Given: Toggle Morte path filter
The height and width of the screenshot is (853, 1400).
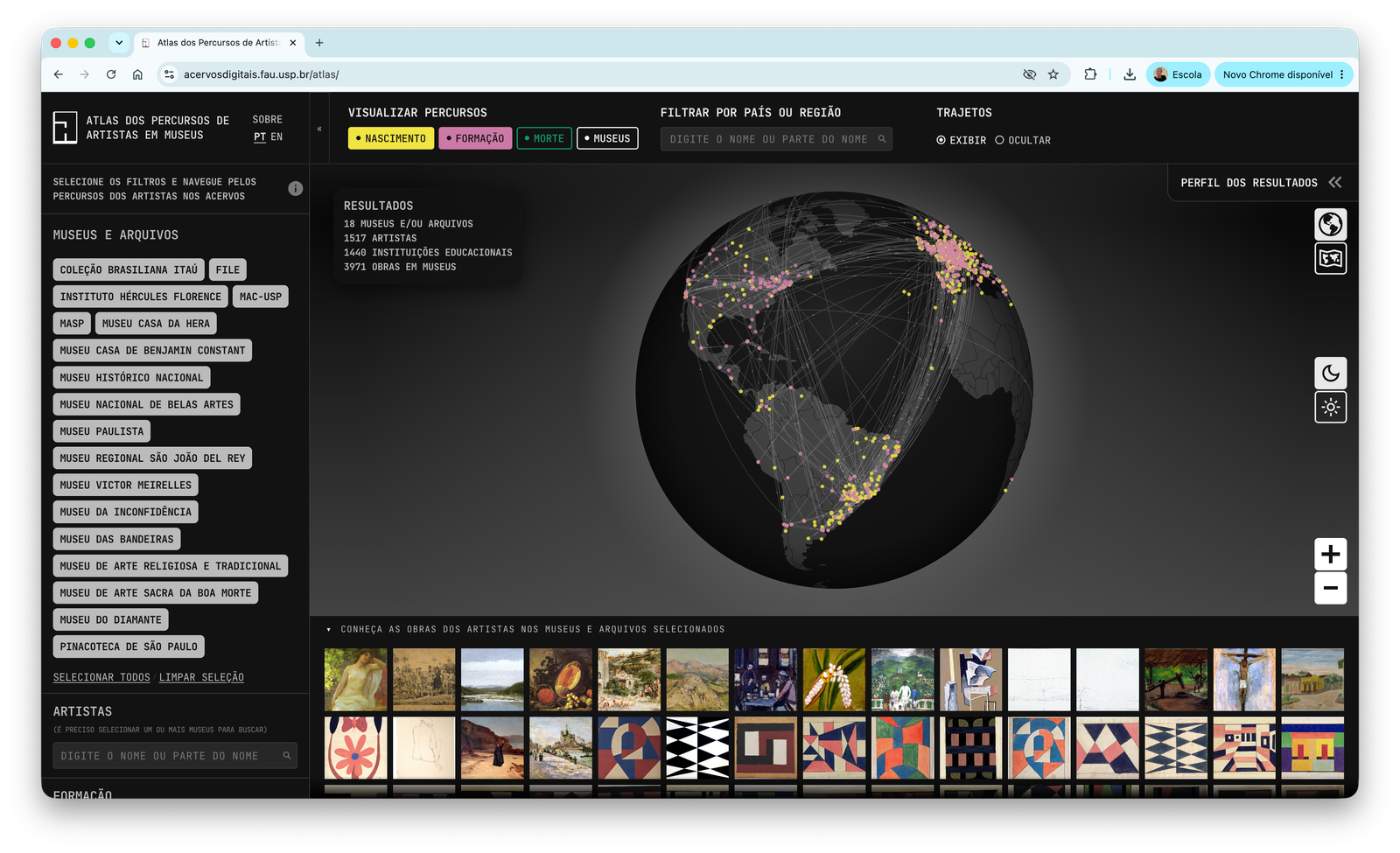Looking at the screenshot, I should 544,138.
